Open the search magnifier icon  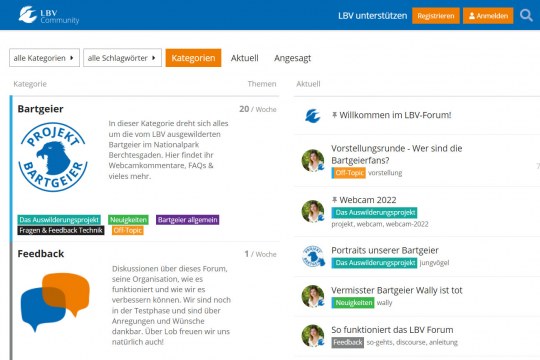pyautogui.click(x=526, y=16)
